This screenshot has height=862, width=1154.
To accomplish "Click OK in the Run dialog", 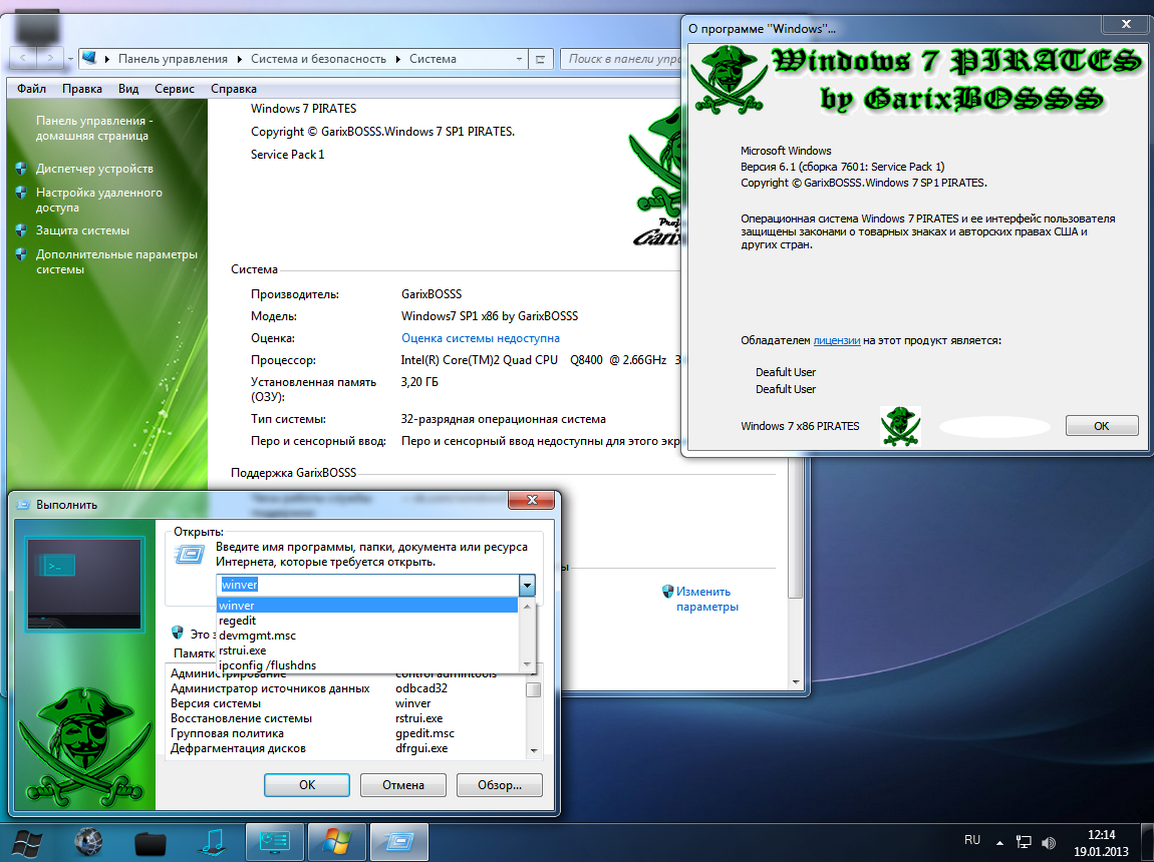I will (x=307, y=785).
